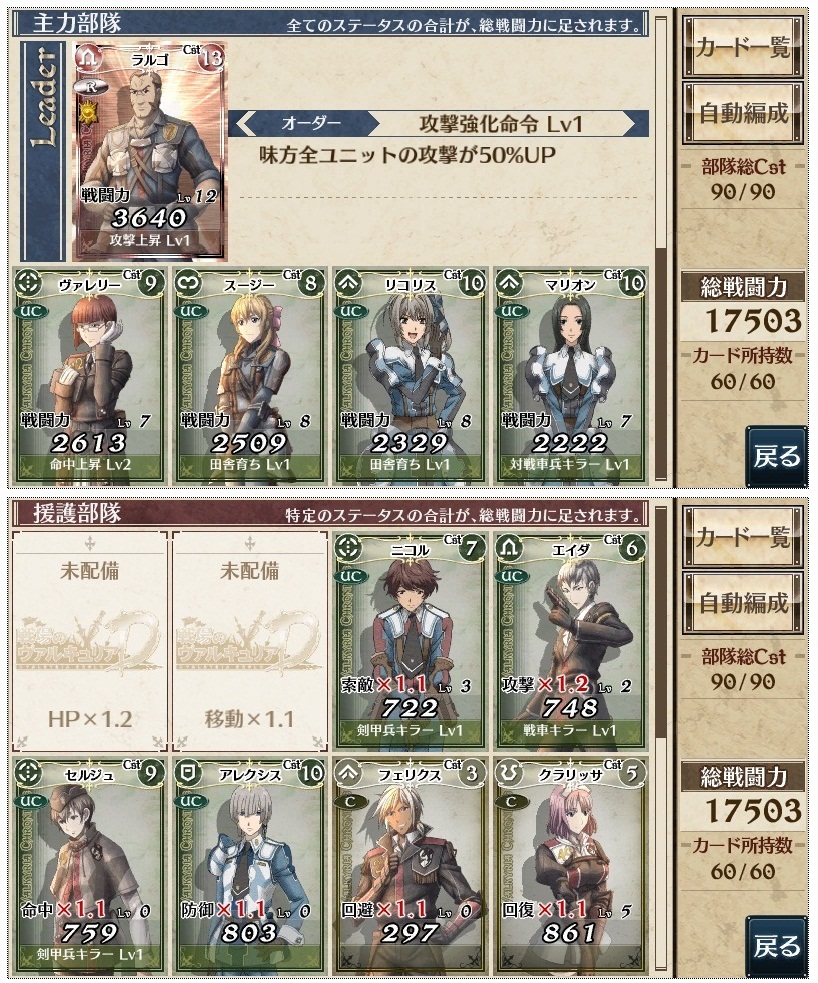Select the empty 移動×1.1 support slot
818x983 pixels.
point(249,641)
